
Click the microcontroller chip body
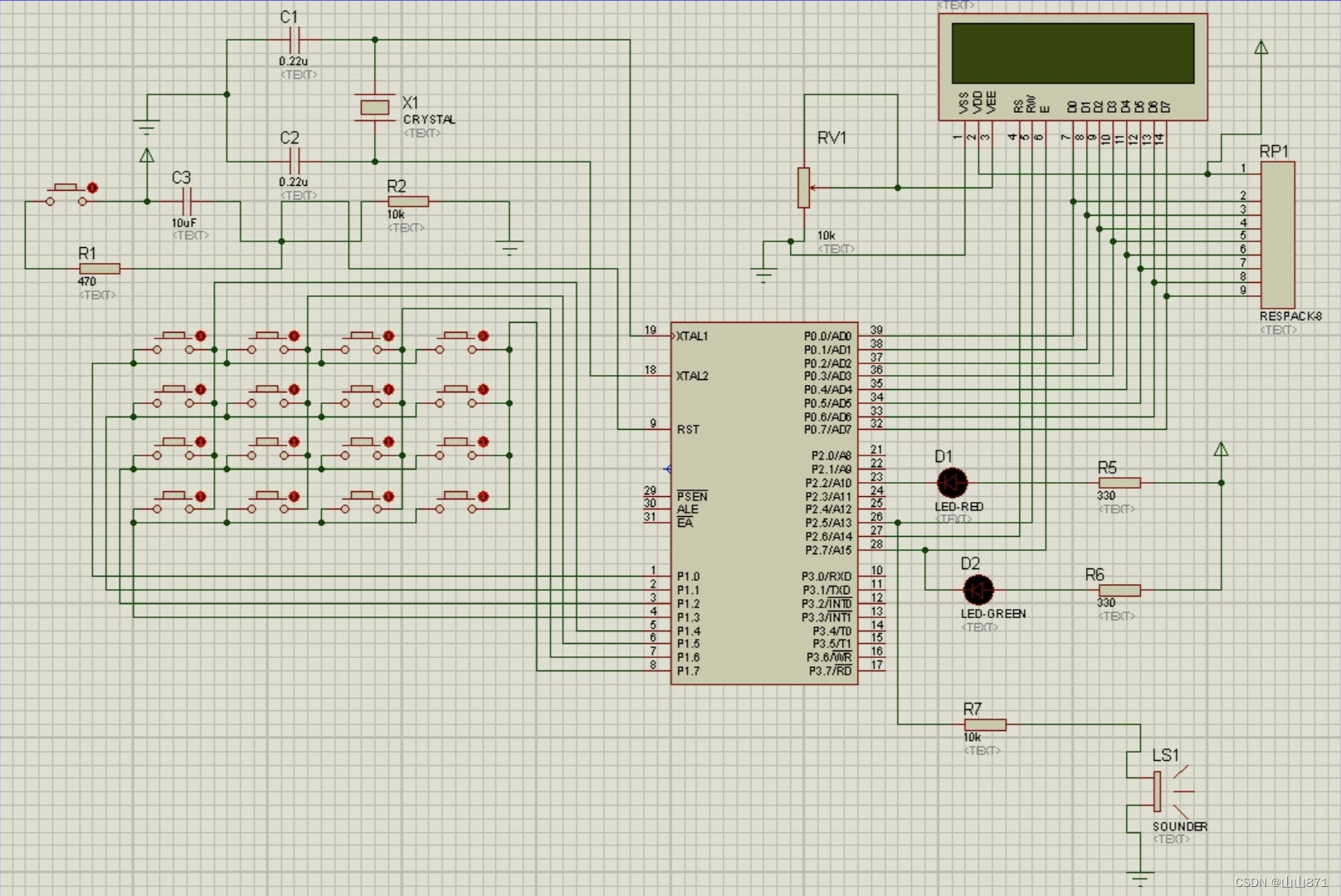click(x=763, y=504)
